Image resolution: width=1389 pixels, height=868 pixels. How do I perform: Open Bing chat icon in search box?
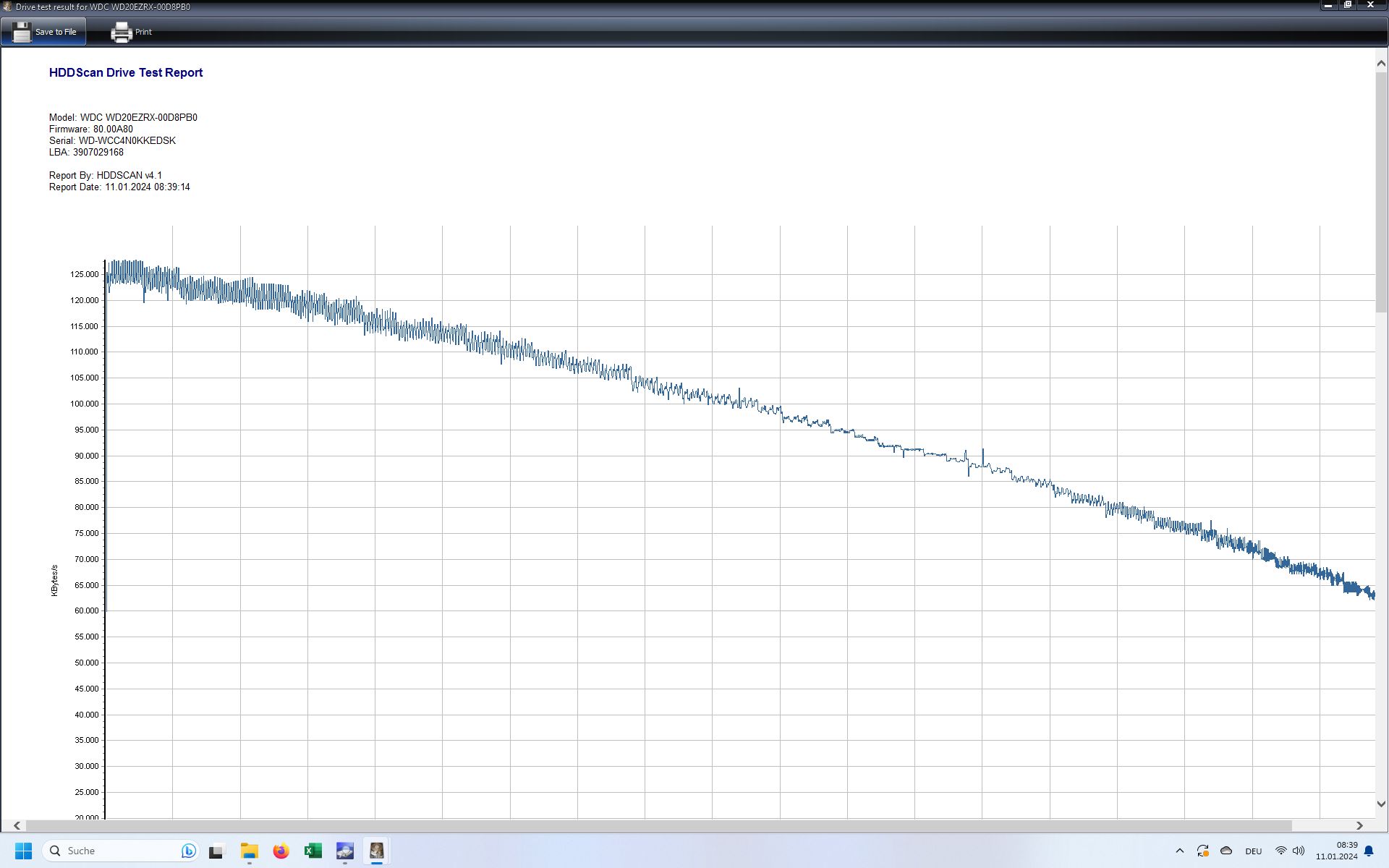click(188, 851)
